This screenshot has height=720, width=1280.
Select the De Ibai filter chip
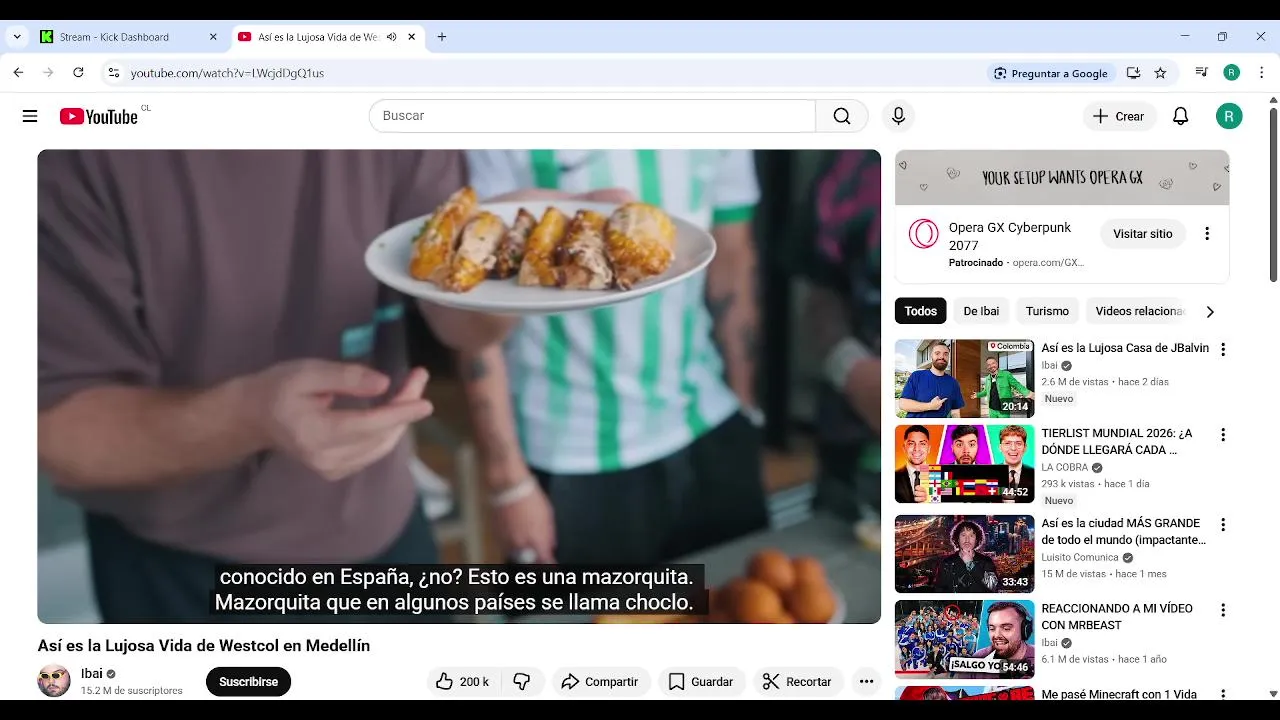(981, 311)
